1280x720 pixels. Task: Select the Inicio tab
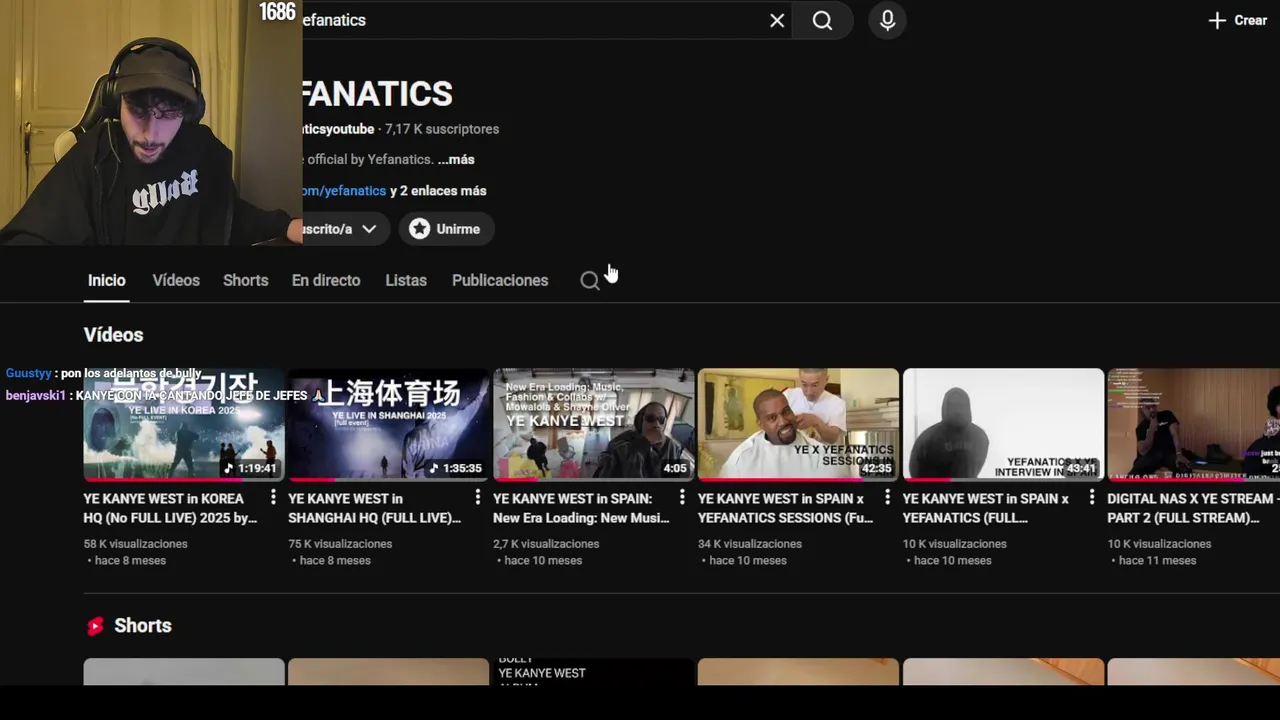pos(106,280)
